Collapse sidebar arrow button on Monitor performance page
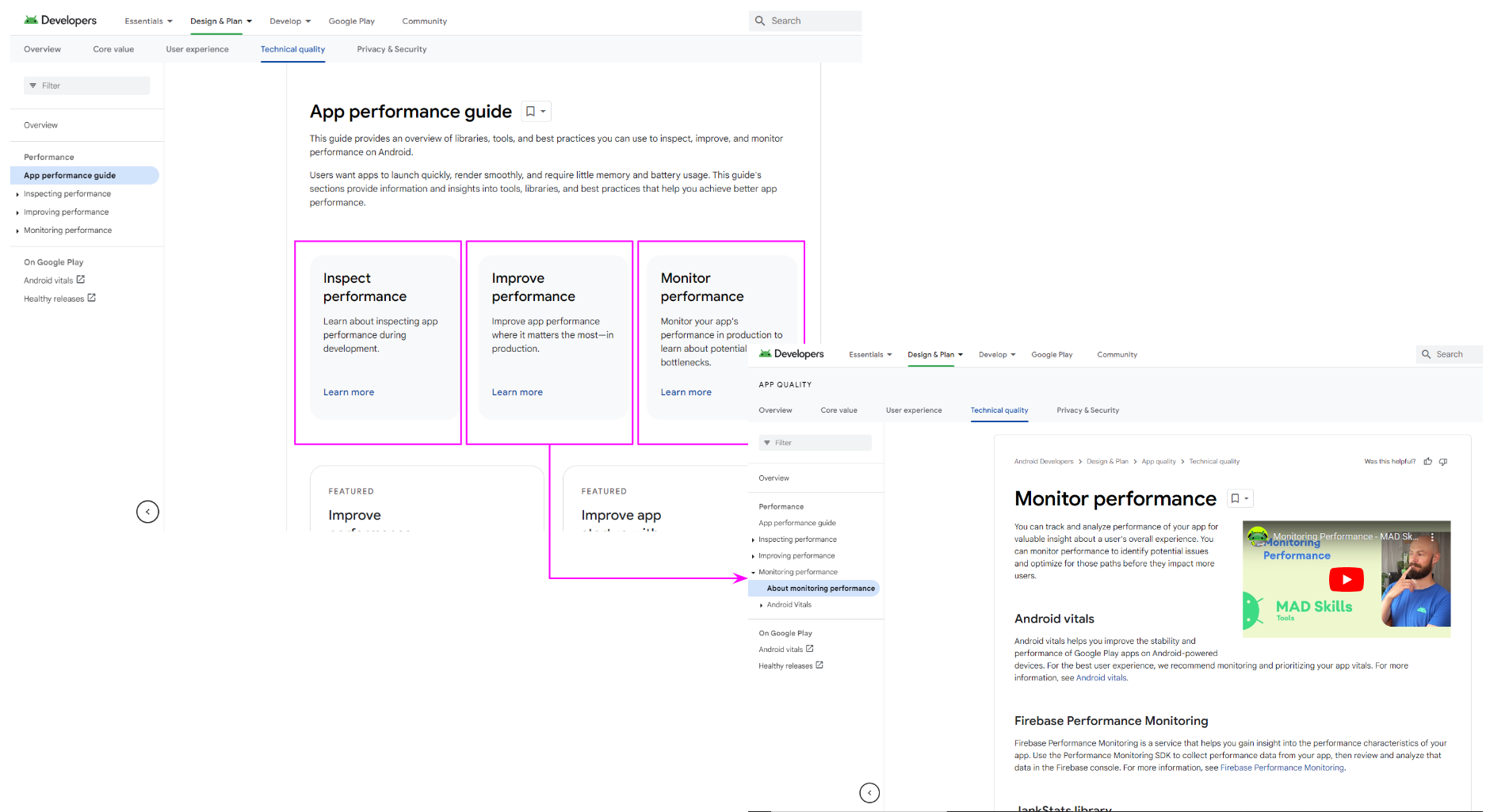 point(869,793)
